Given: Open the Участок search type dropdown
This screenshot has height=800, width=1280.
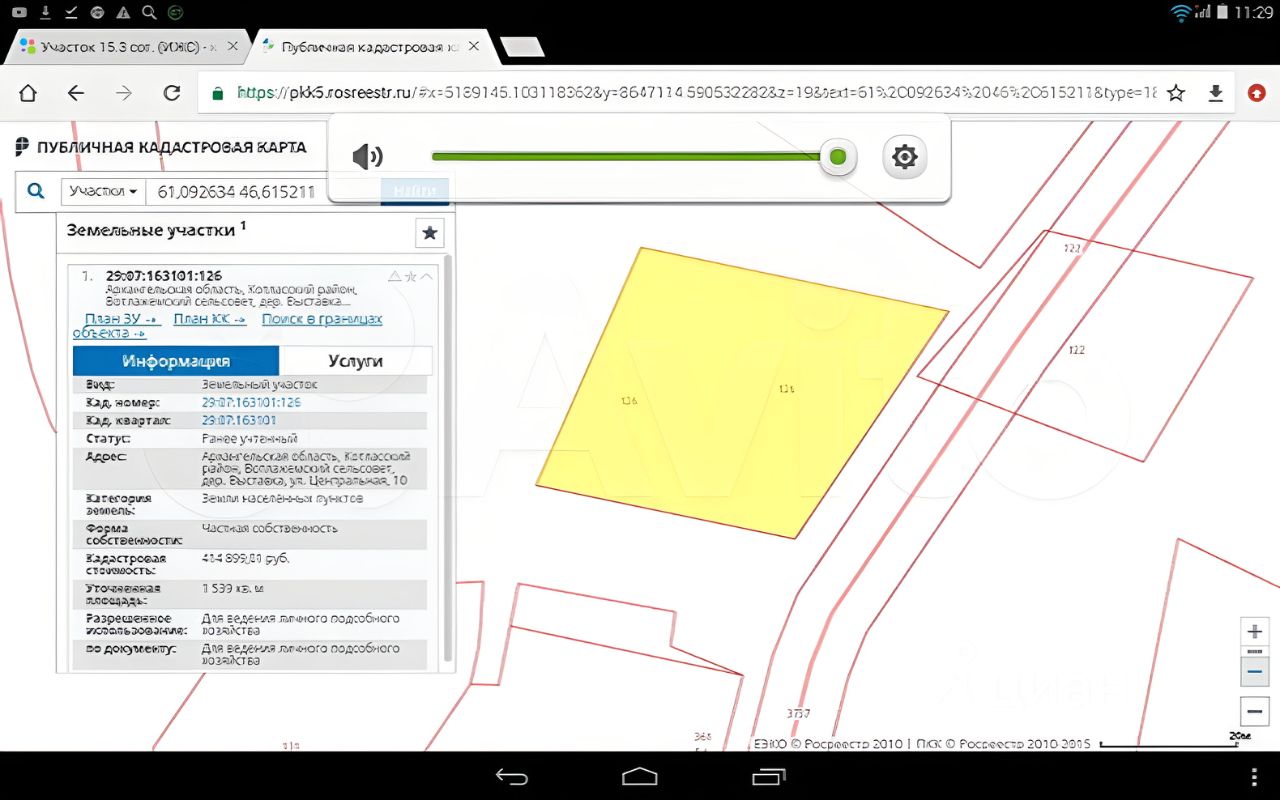Looking at the screenshot, I should tap(103, 191).
